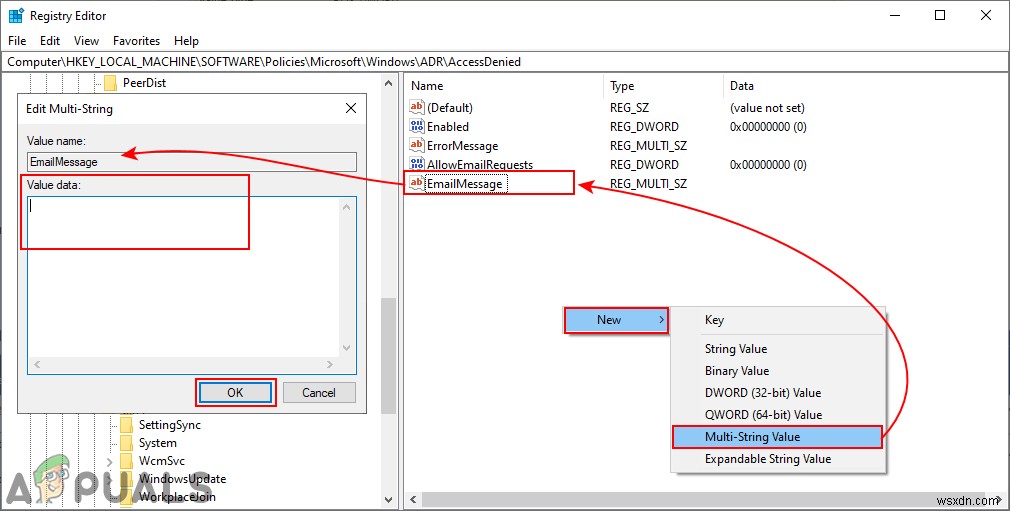This screenshot has width=1010, height=511.
Task: Choose DWORD (32-bit) Value menu entry
Action: pos(763,392)
